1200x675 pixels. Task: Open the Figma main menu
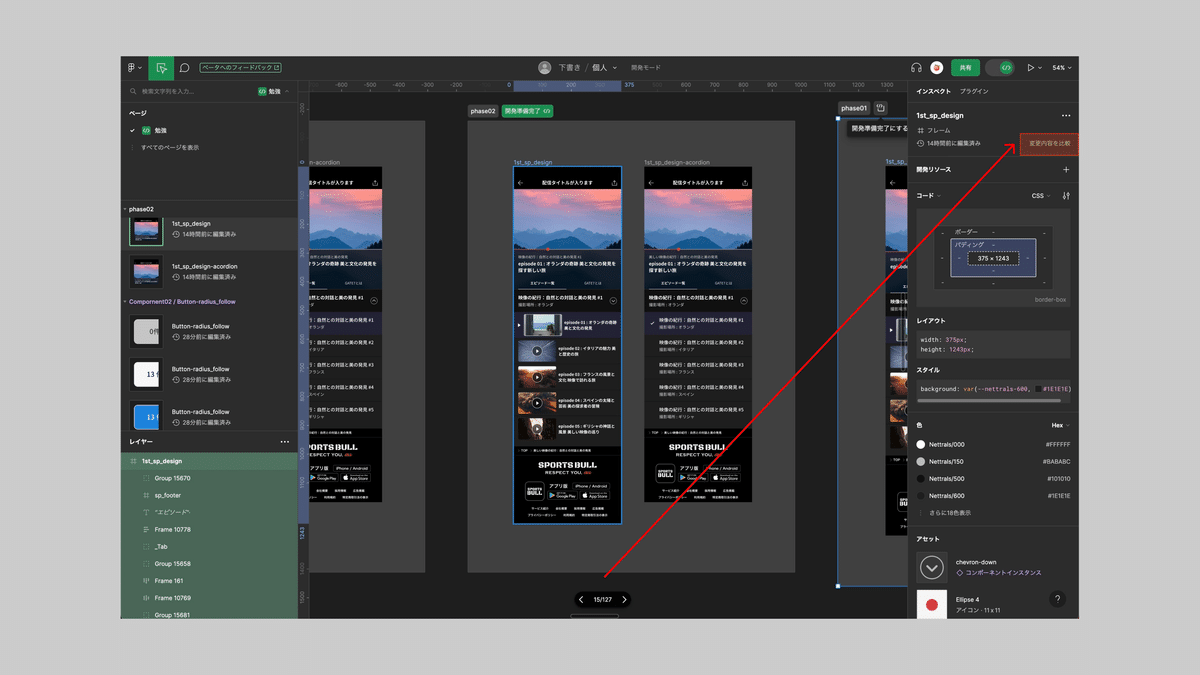tap(134, 68)
